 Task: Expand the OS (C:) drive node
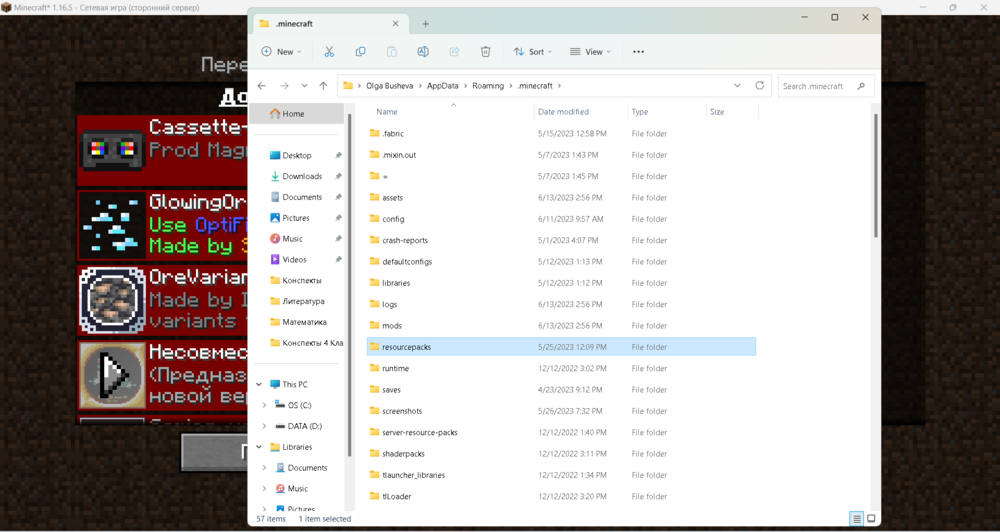coord(264,405)
